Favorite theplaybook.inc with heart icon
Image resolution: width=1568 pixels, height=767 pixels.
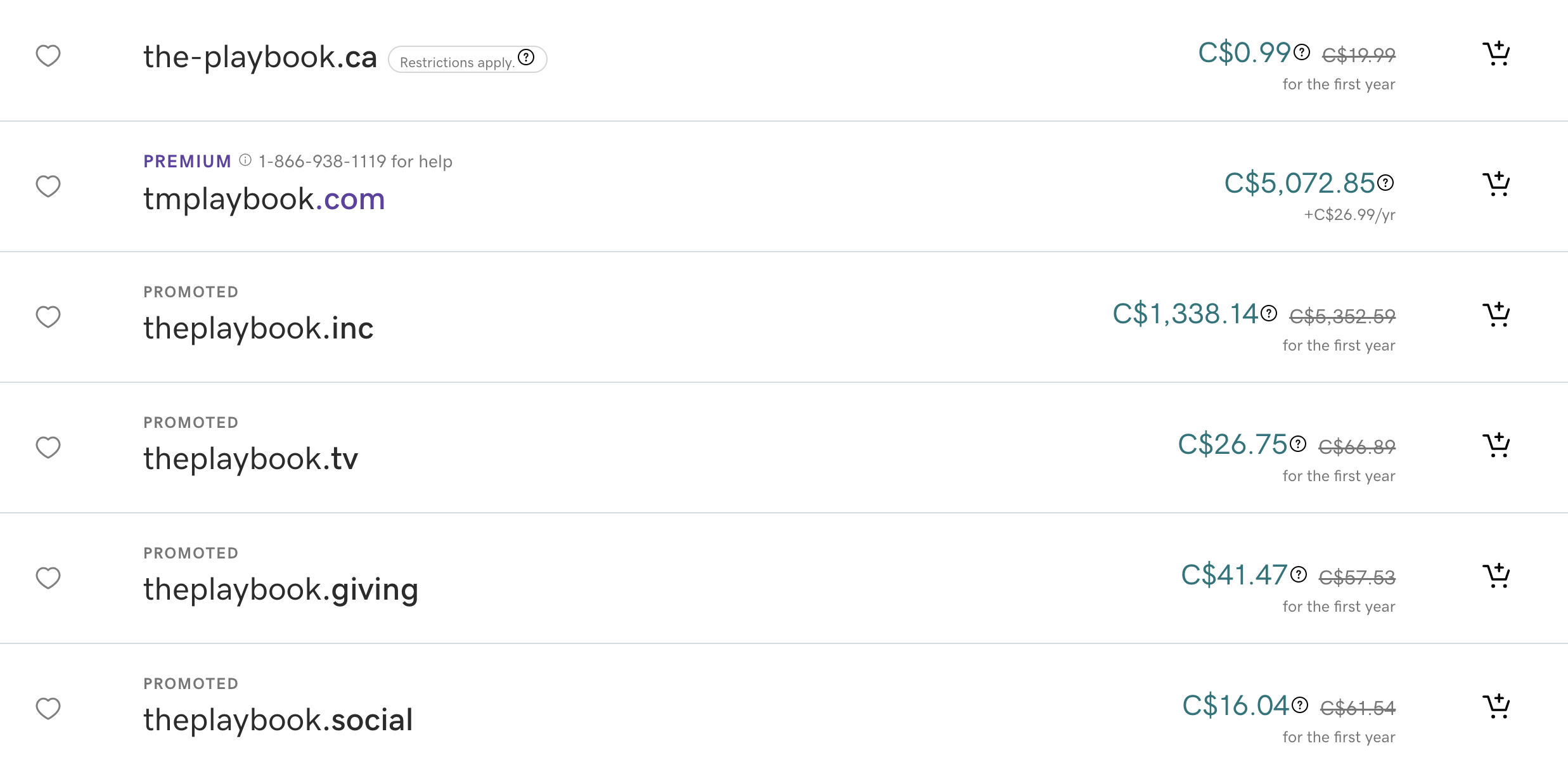(48, 317)
